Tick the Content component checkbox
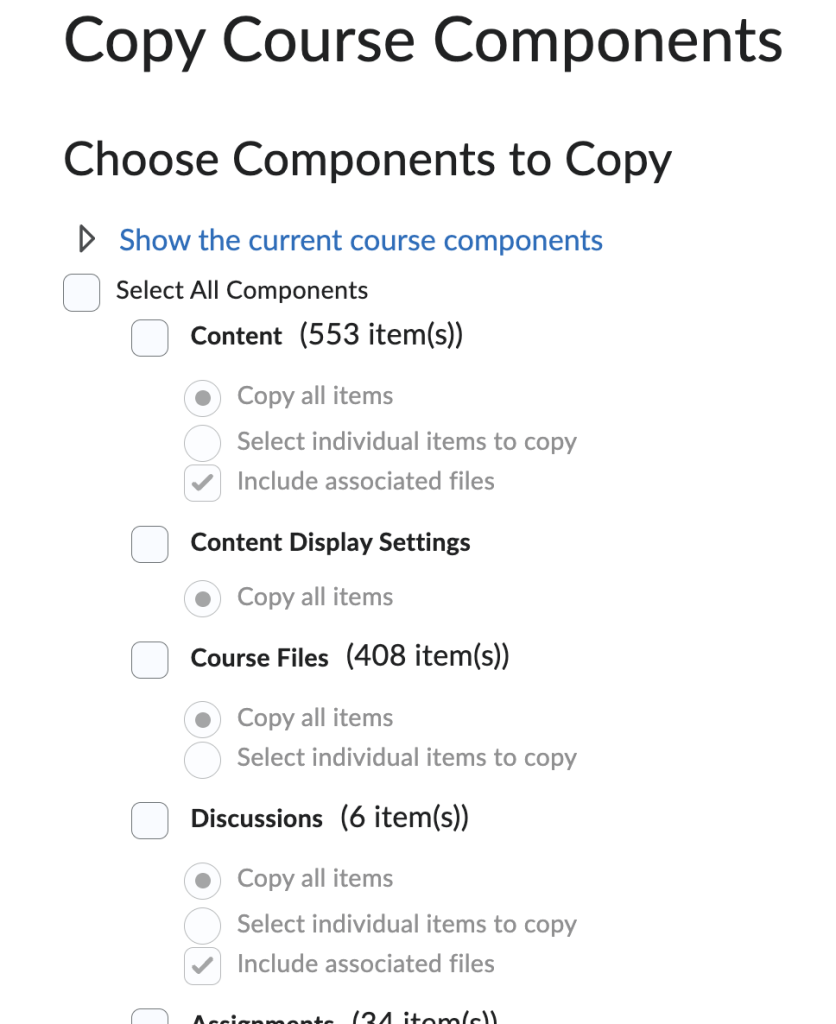Viewport: 836px width, 1024px height. point(150,337)
